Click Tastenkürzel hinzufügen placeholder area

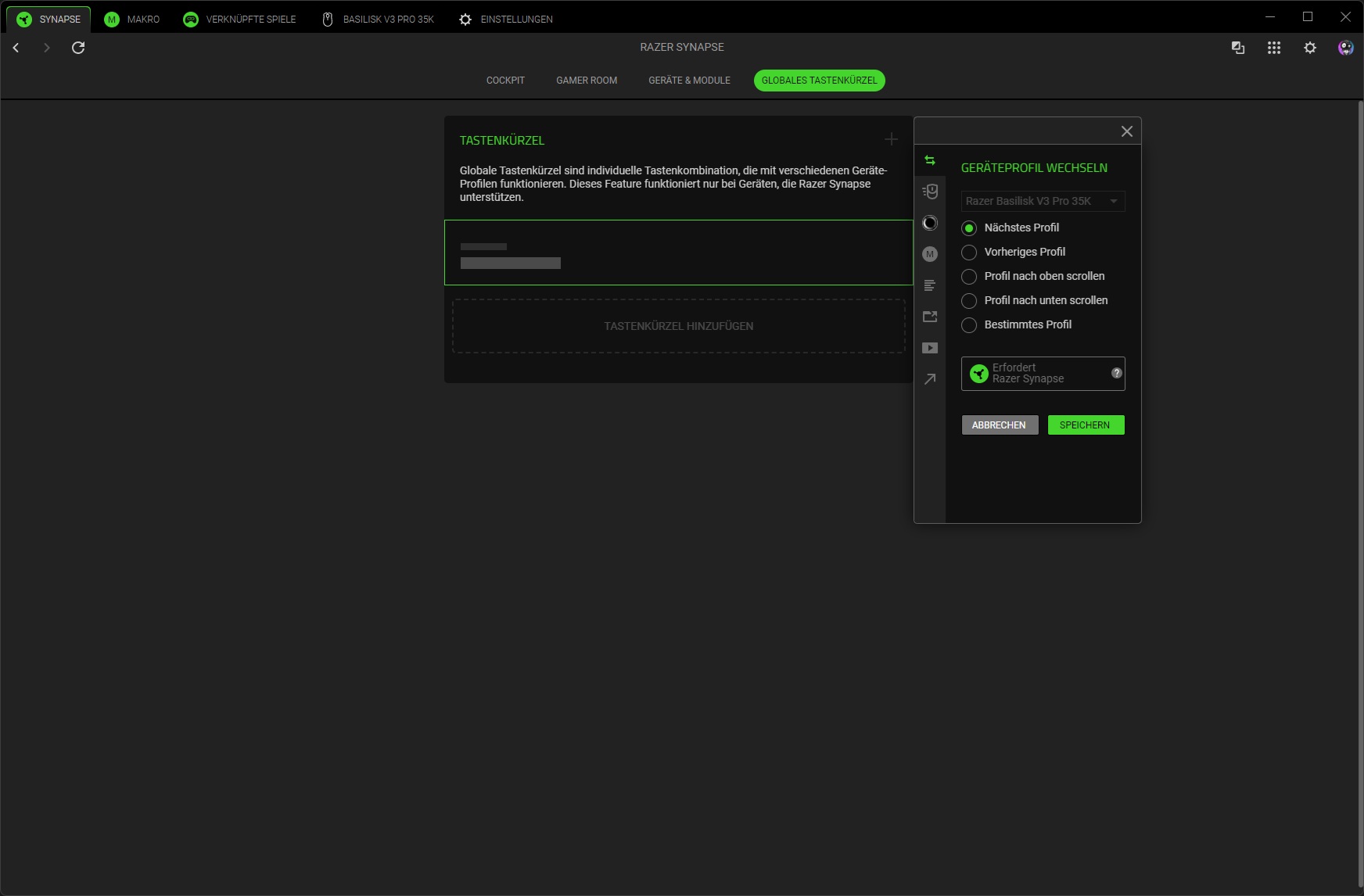[678, 326]
